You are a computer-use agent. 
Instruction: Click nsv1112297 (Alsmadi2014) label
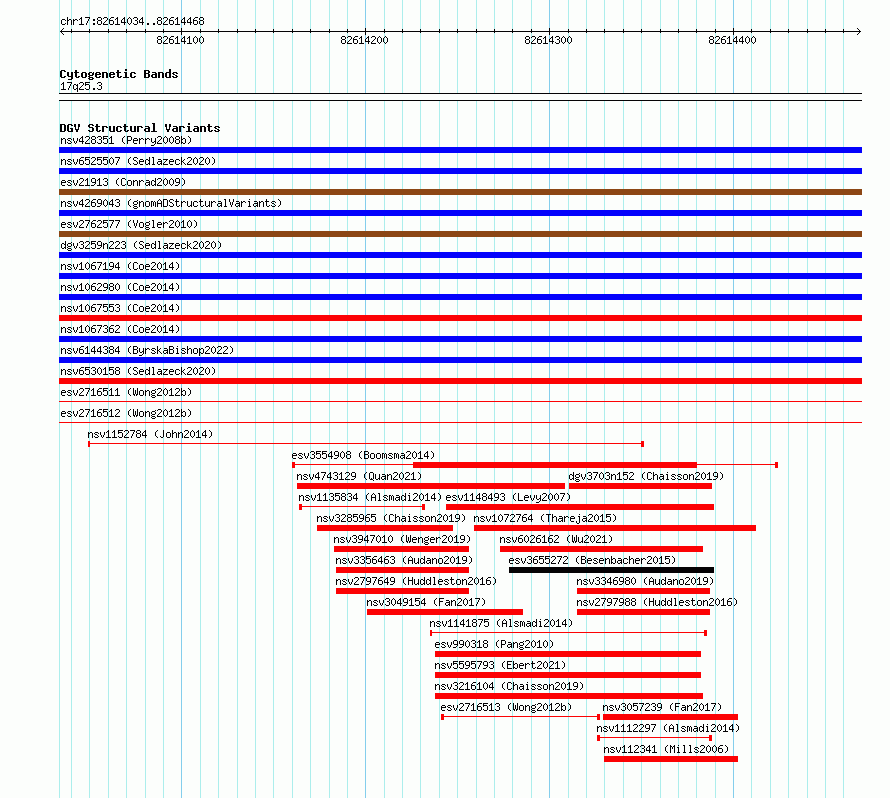pos(668,728)
